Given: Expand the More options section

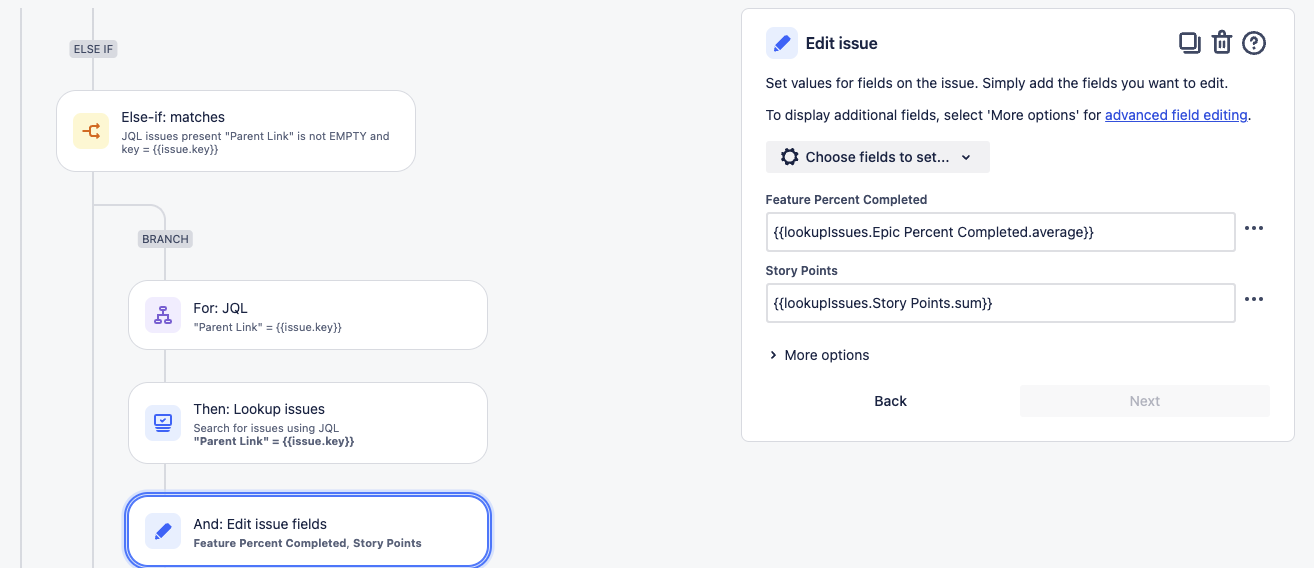Looking at the screenshot, I should pos(819,355).
